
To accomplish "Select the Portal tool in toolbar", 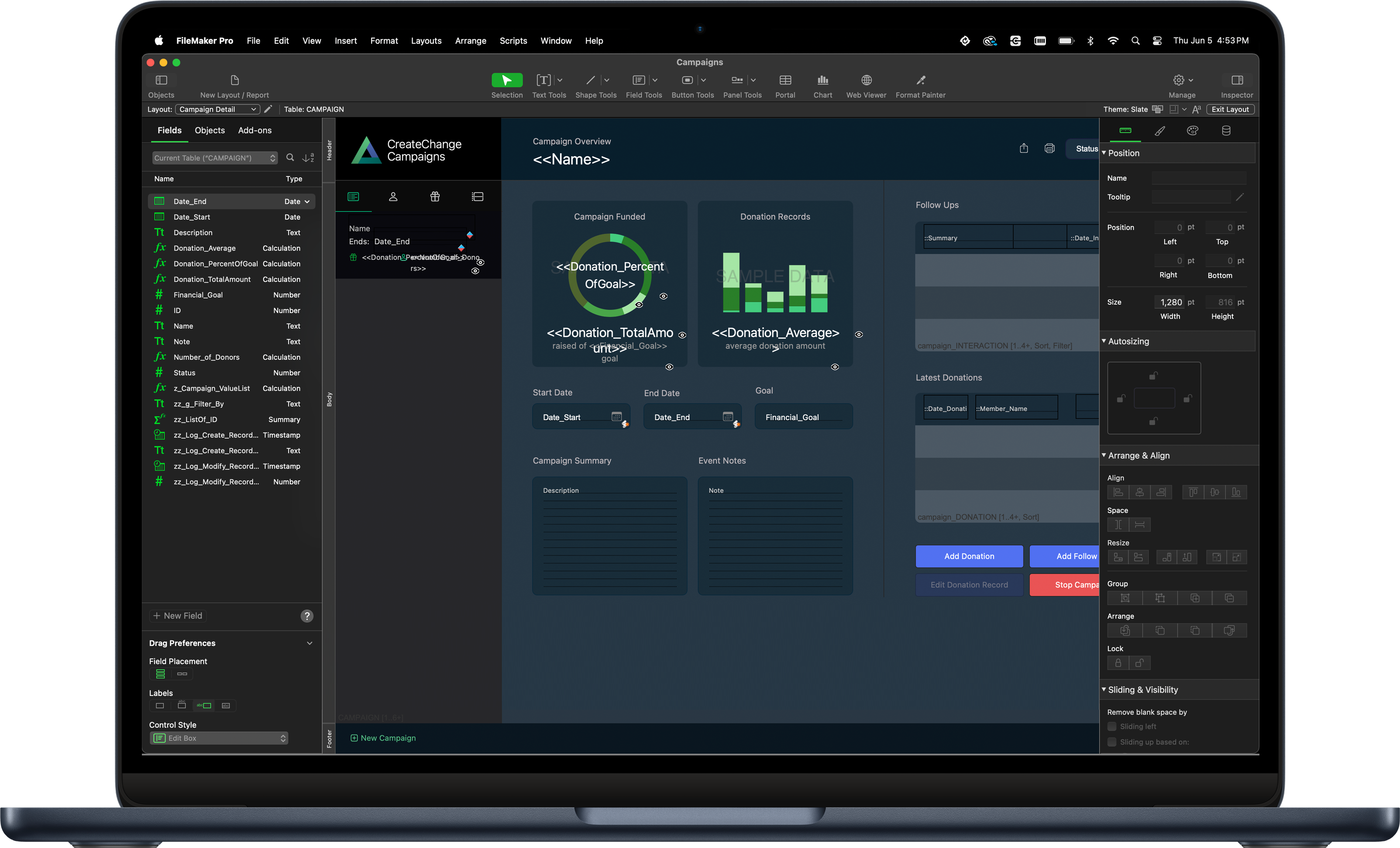I will [x=784, y=80].
